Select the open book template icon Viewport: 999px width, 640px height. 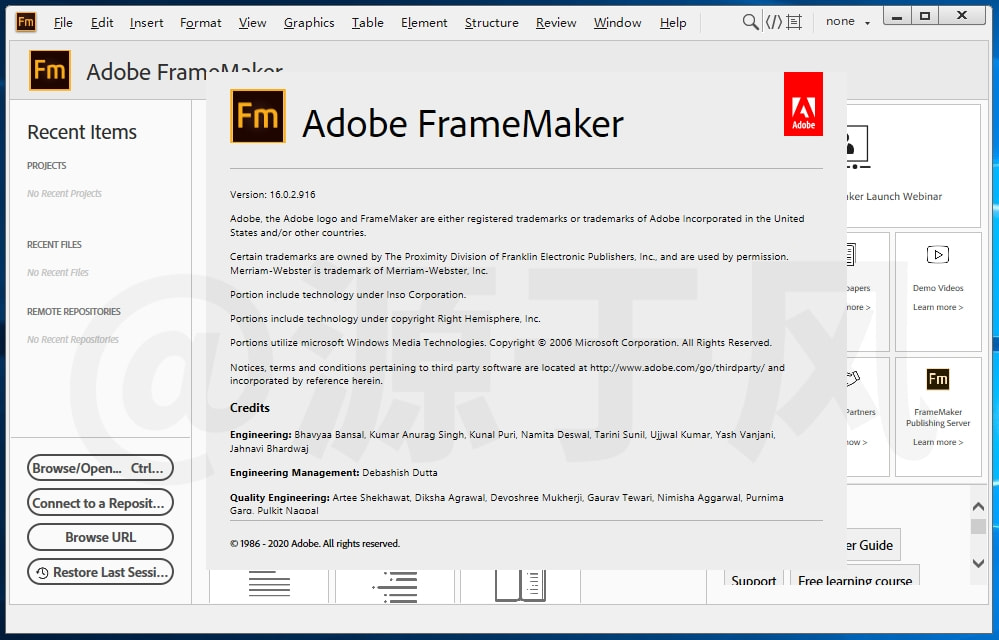(x=520, y=586)
